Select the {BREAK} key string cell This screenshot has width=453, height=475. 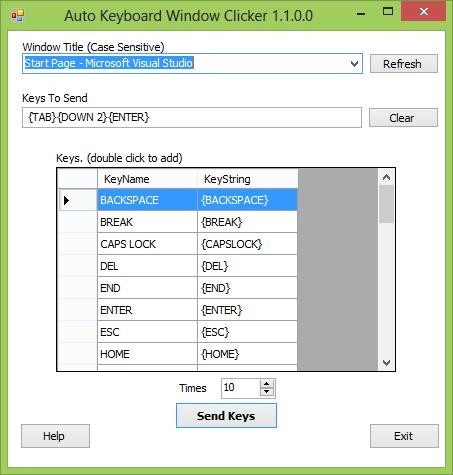click(247, 222)
